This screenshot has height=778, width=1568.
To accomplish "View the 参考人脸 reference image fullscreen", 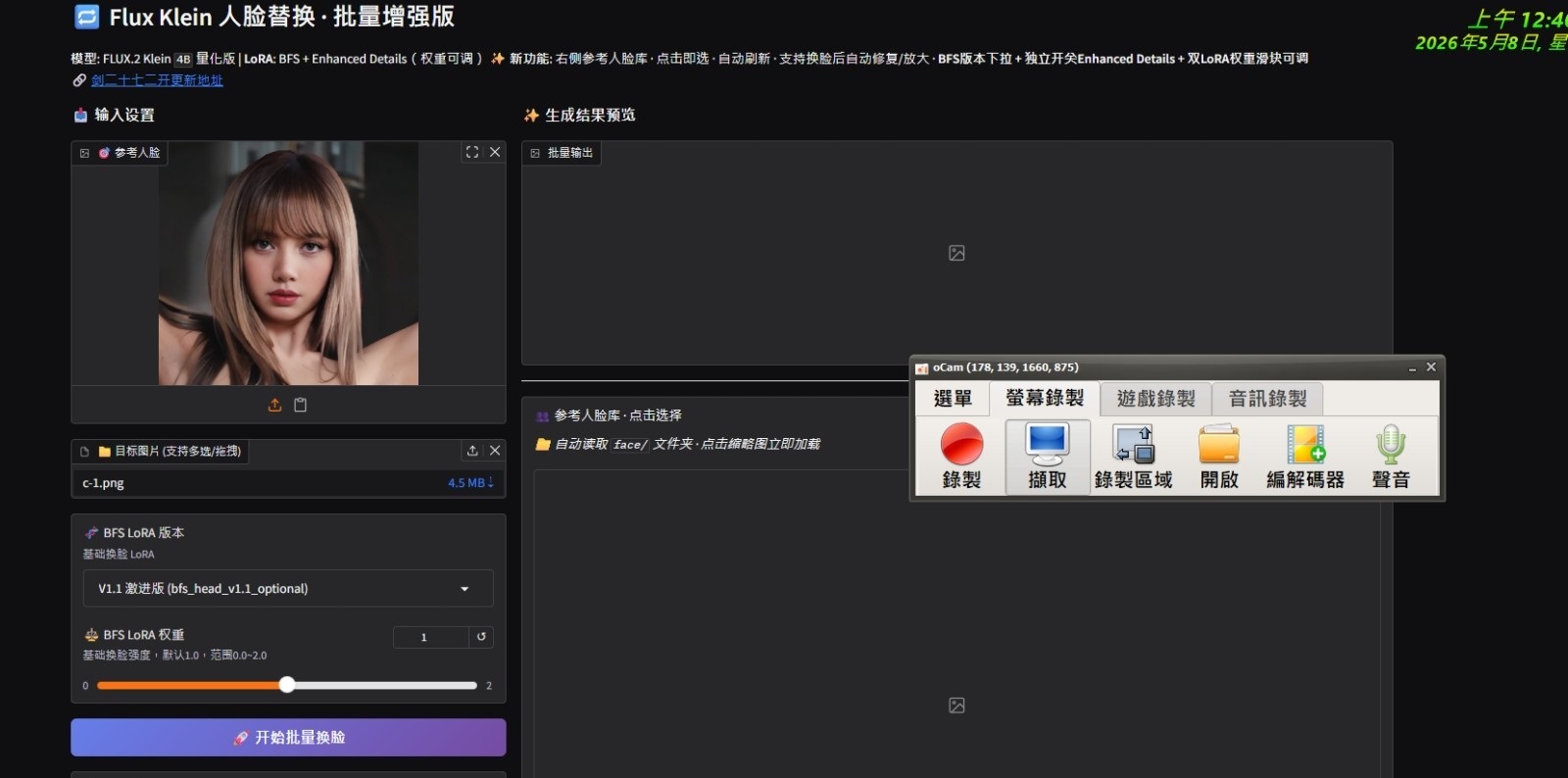I will [472, 152].
